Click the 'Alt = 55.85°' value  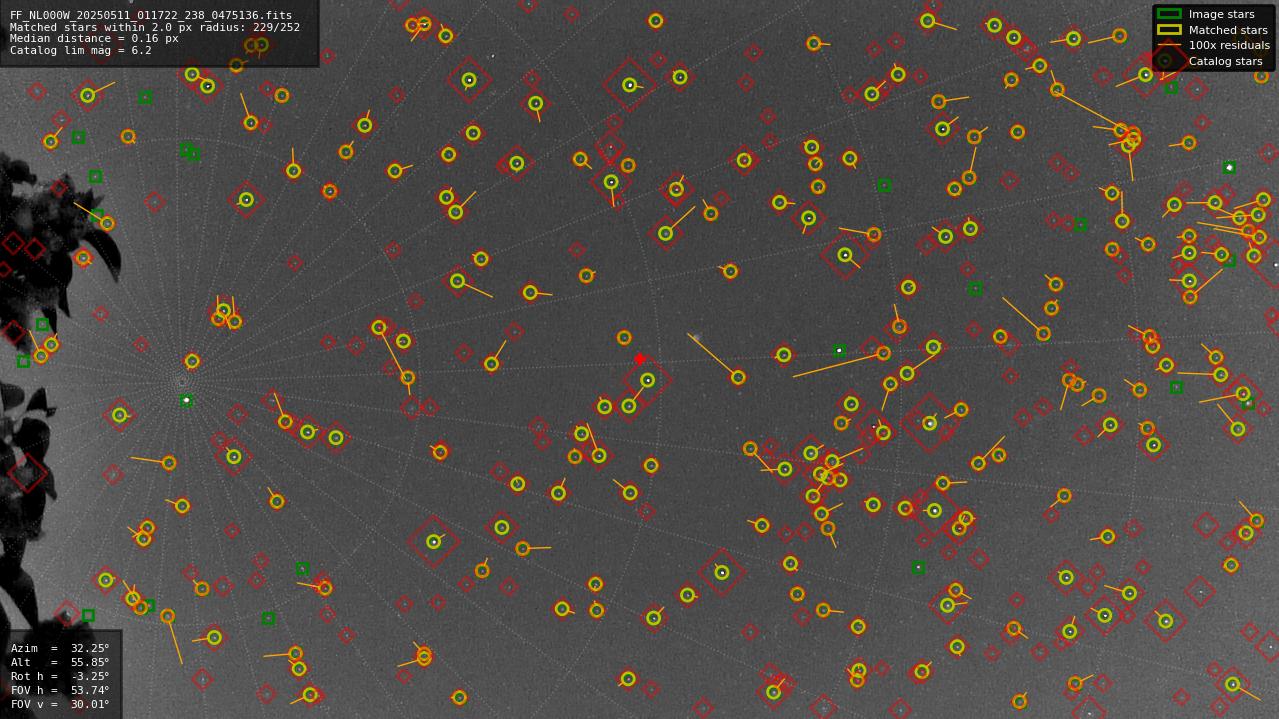point(60,663)
